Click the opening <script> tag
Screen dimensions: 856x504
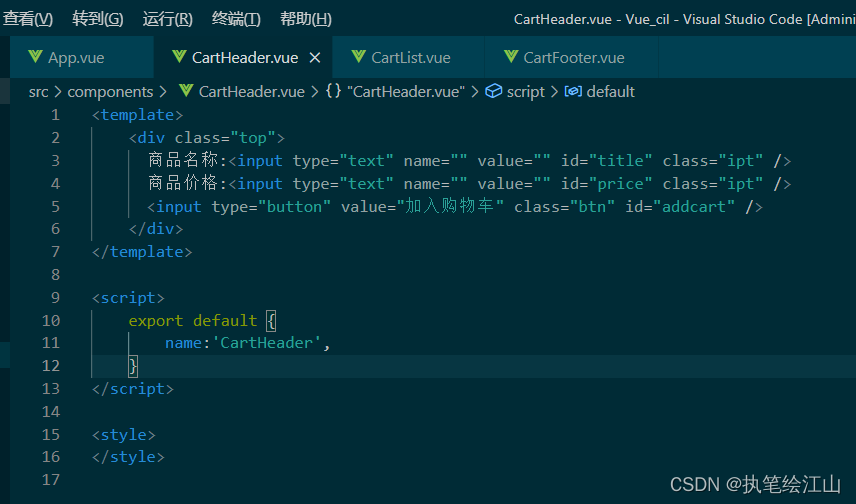pyautogui.click(x=128, y=298)
